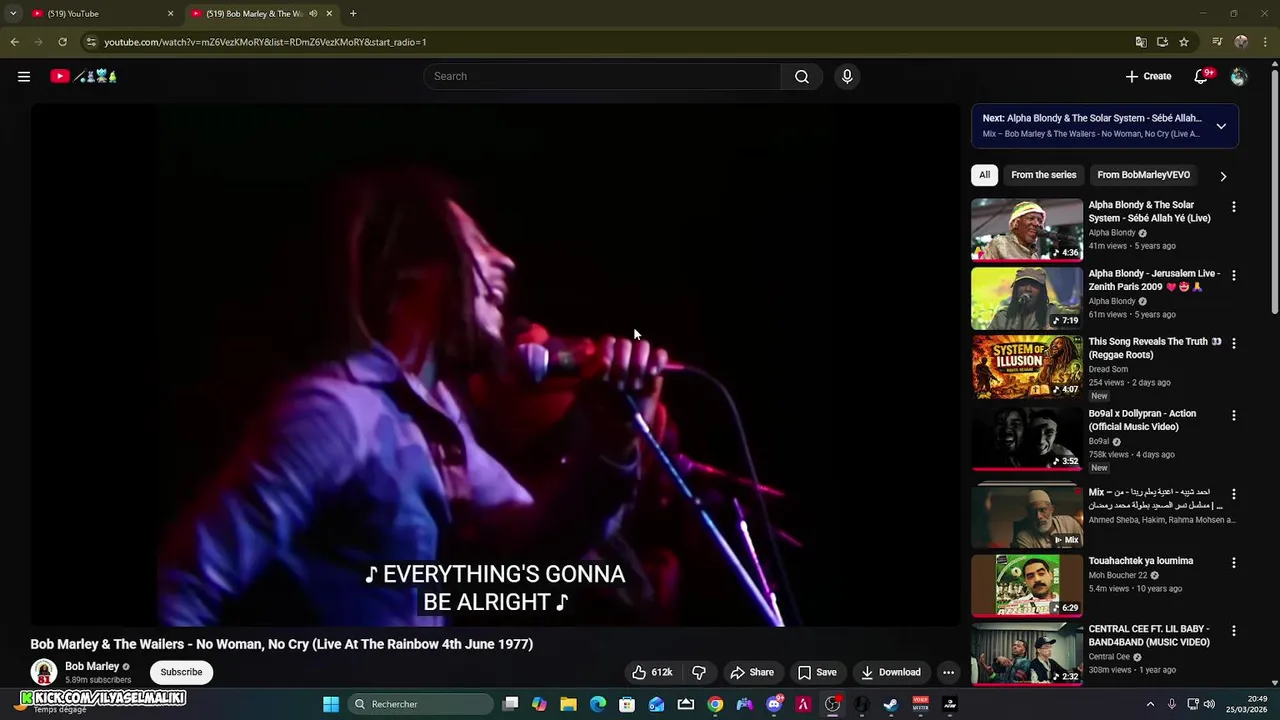Mute the Bob Marley tab audio

click(x=313, y=14)
